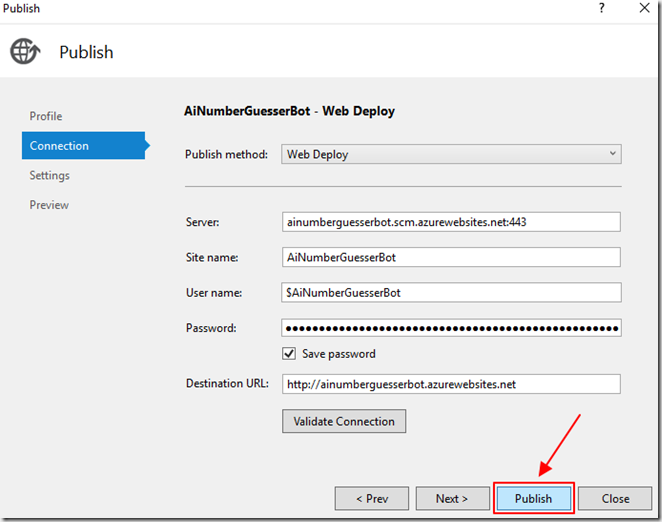Switch to the Preview step
The height and width of the screenshot is (522, 662).
[x=49, y=205]
